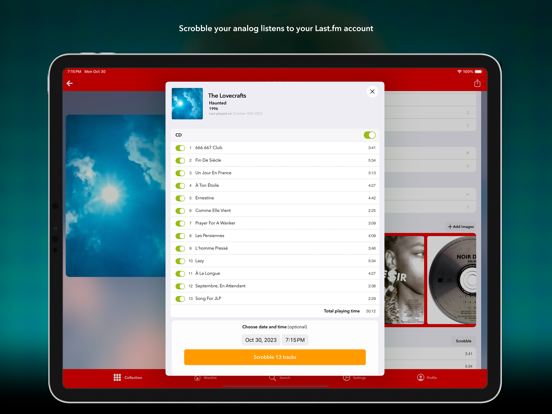
Task: Open the Settings icon tab
Action: coord(346,378)
